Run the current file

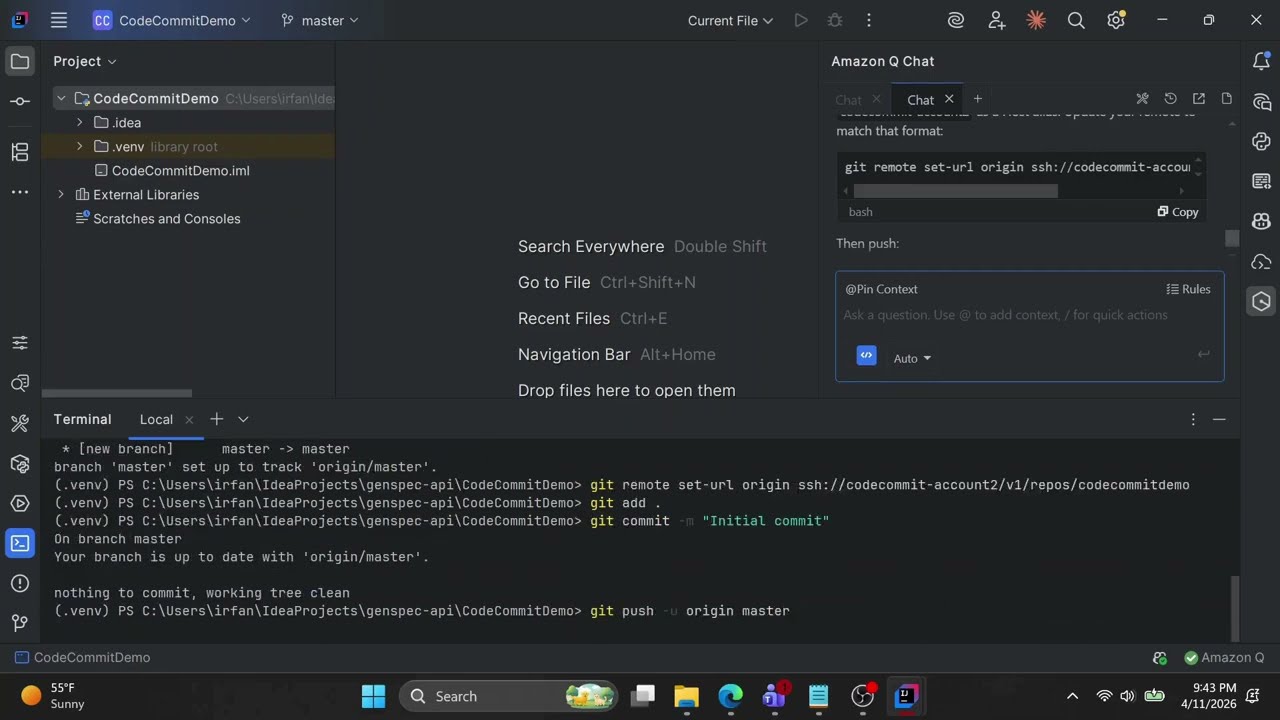click(x=801, y=20)
